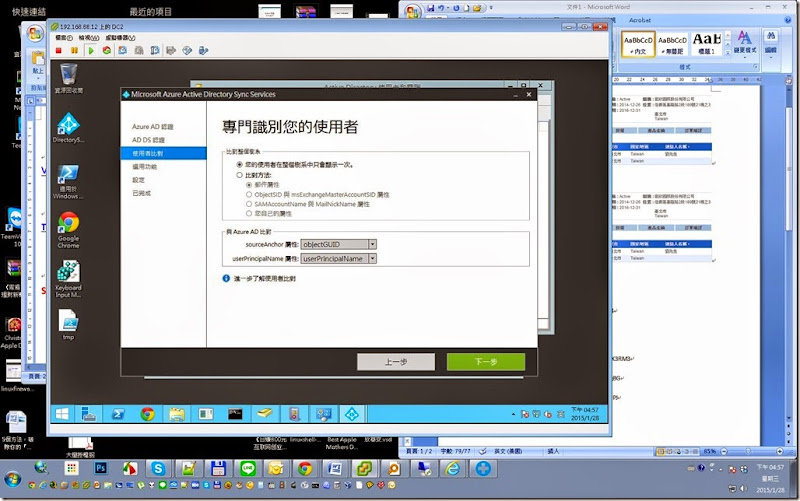800x501 pixels.
Task: Go to the AD DS step in the wizard
Action: pyautogui.click(x=148, y=140)
